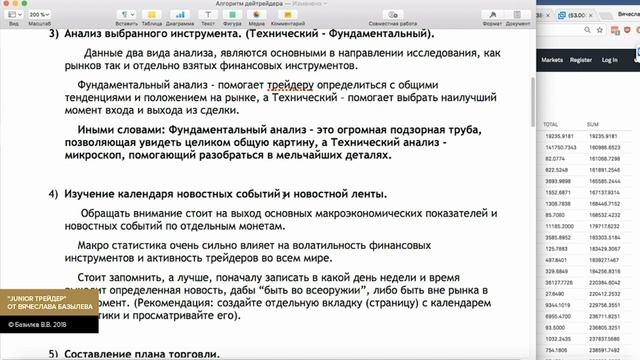
Task: Click the total value 822.5248 in browser table
Action: 556,170
